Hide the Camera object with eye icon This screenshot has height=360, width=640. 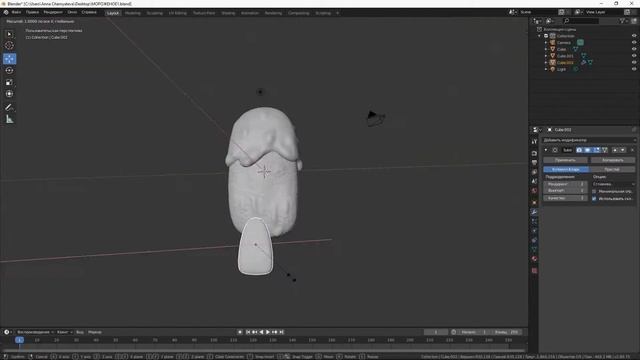(x=634, y=42)
